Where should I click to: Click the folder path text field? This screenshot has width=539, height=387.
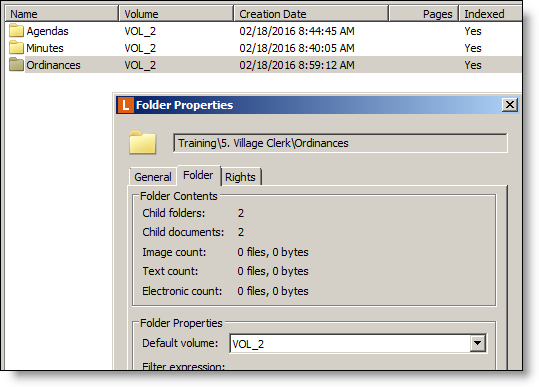340,143
